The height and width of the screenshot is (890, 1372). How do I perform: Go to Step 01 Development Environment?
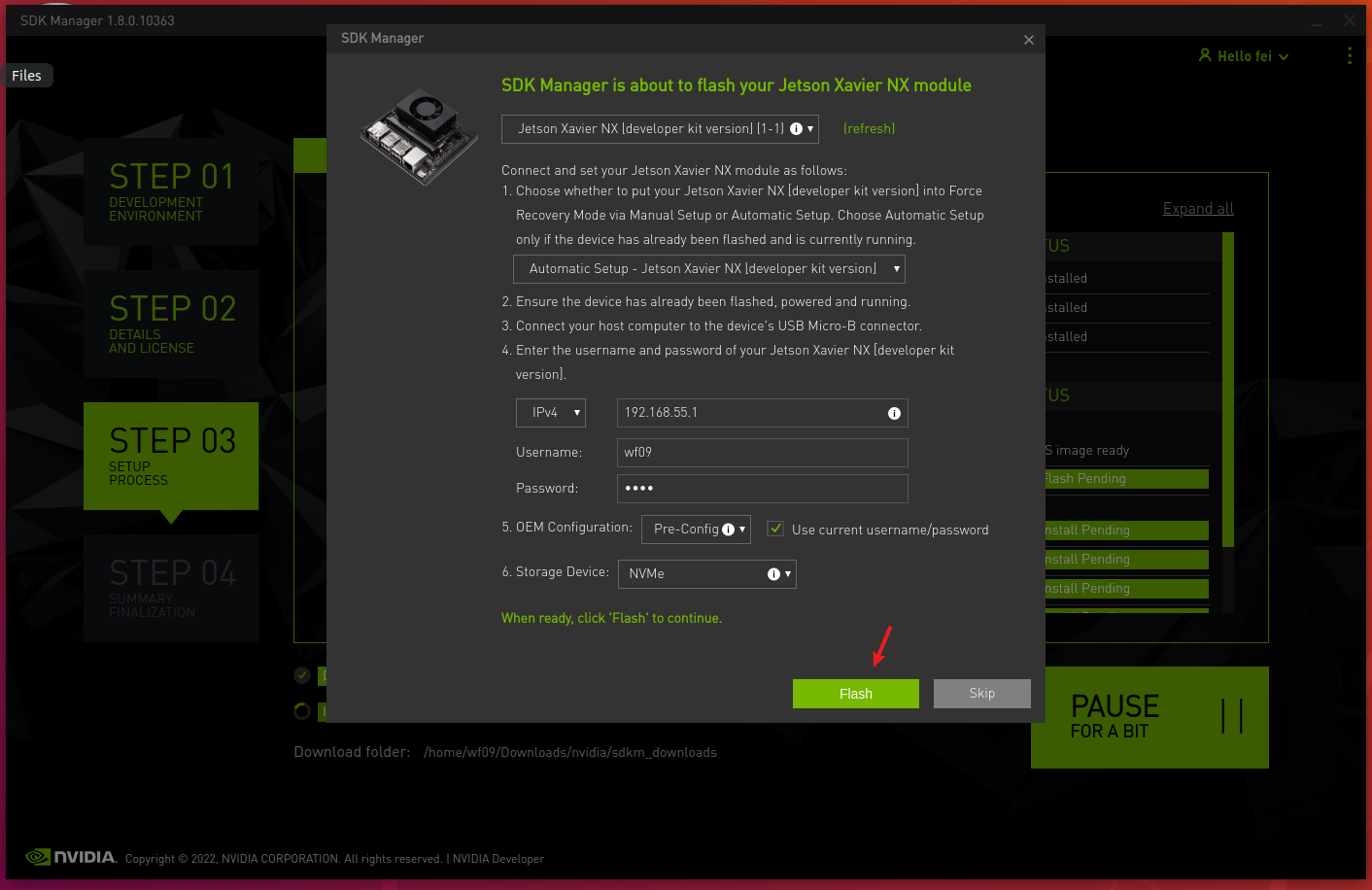pyautogui.click(x=171, y=191)
